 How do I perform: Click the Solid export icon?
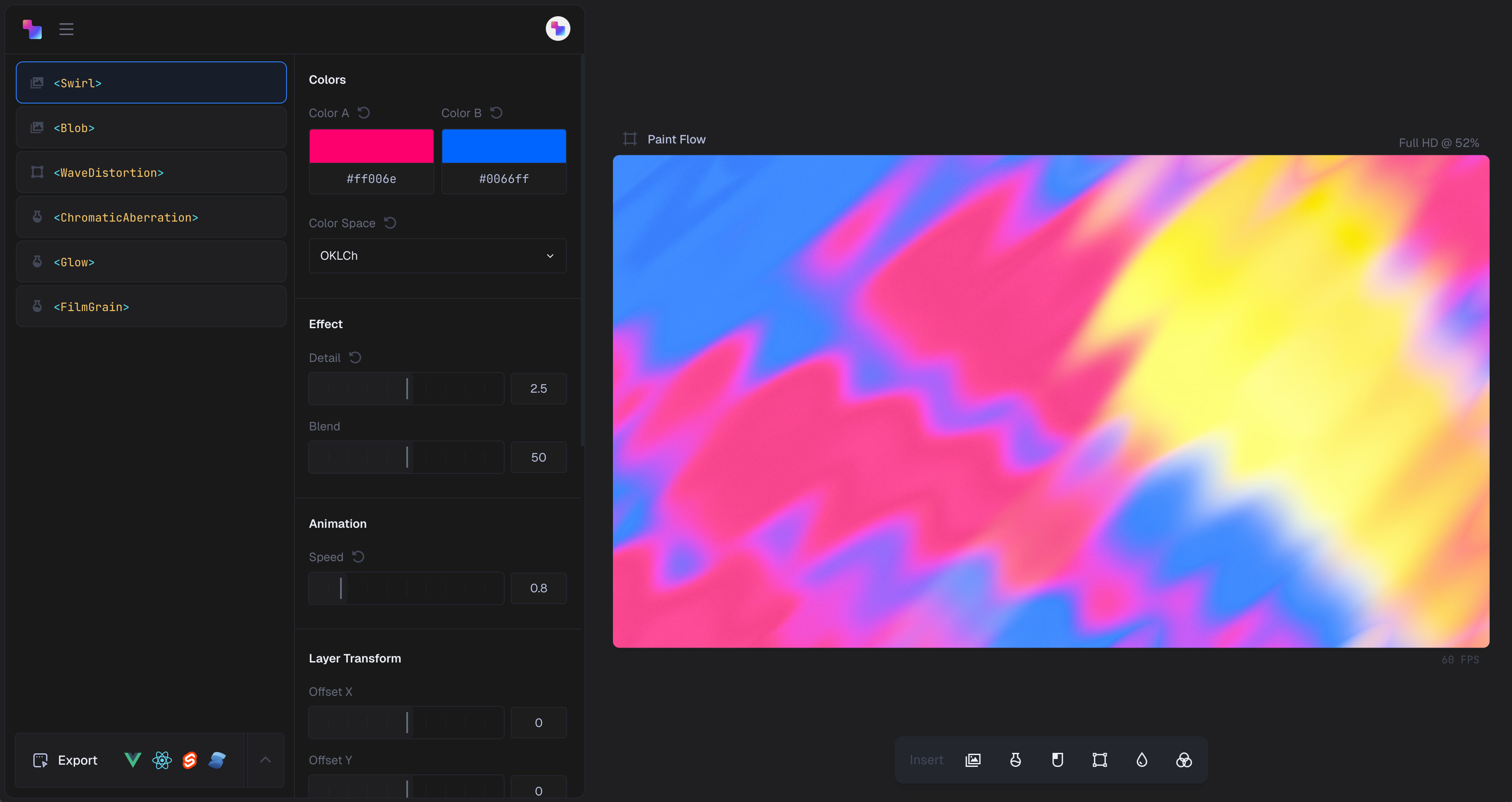point(217,760)
